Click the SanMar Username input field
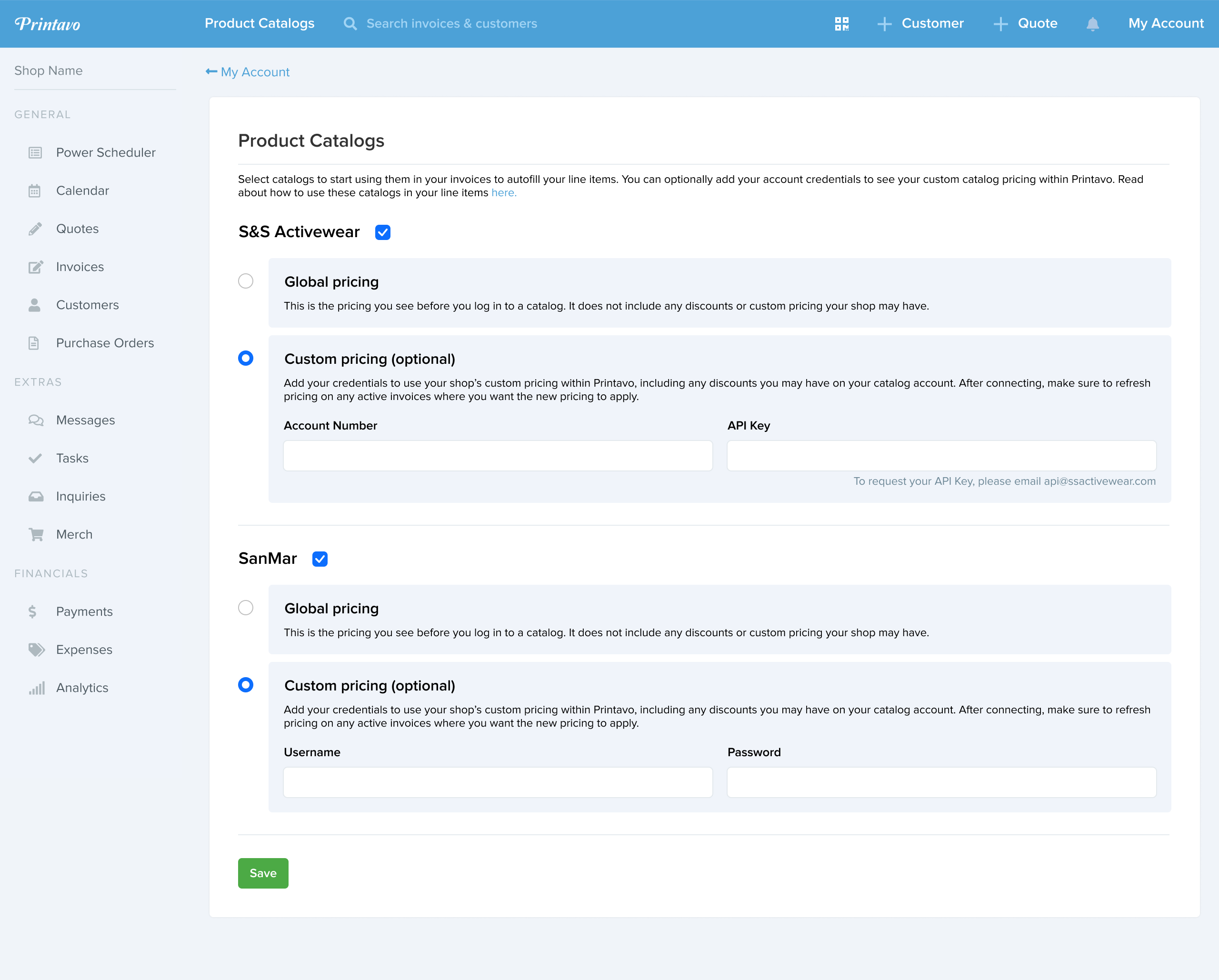 [x=498, y=783]
